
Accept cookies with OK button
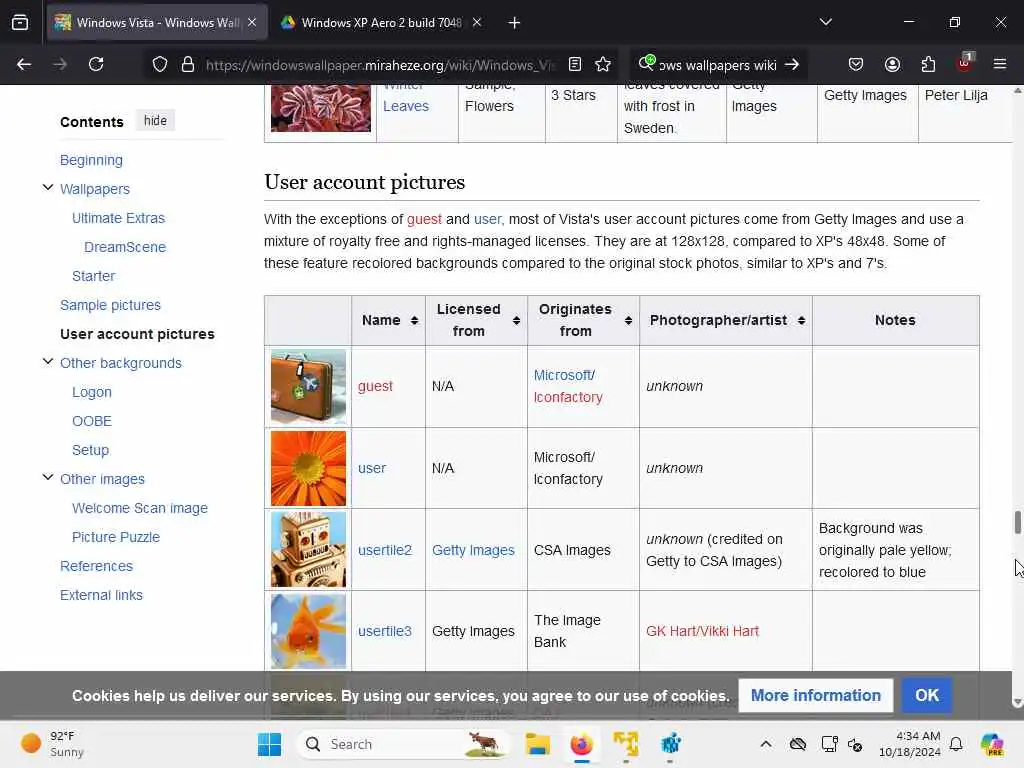pyautogui.click(x=927, y=696)
